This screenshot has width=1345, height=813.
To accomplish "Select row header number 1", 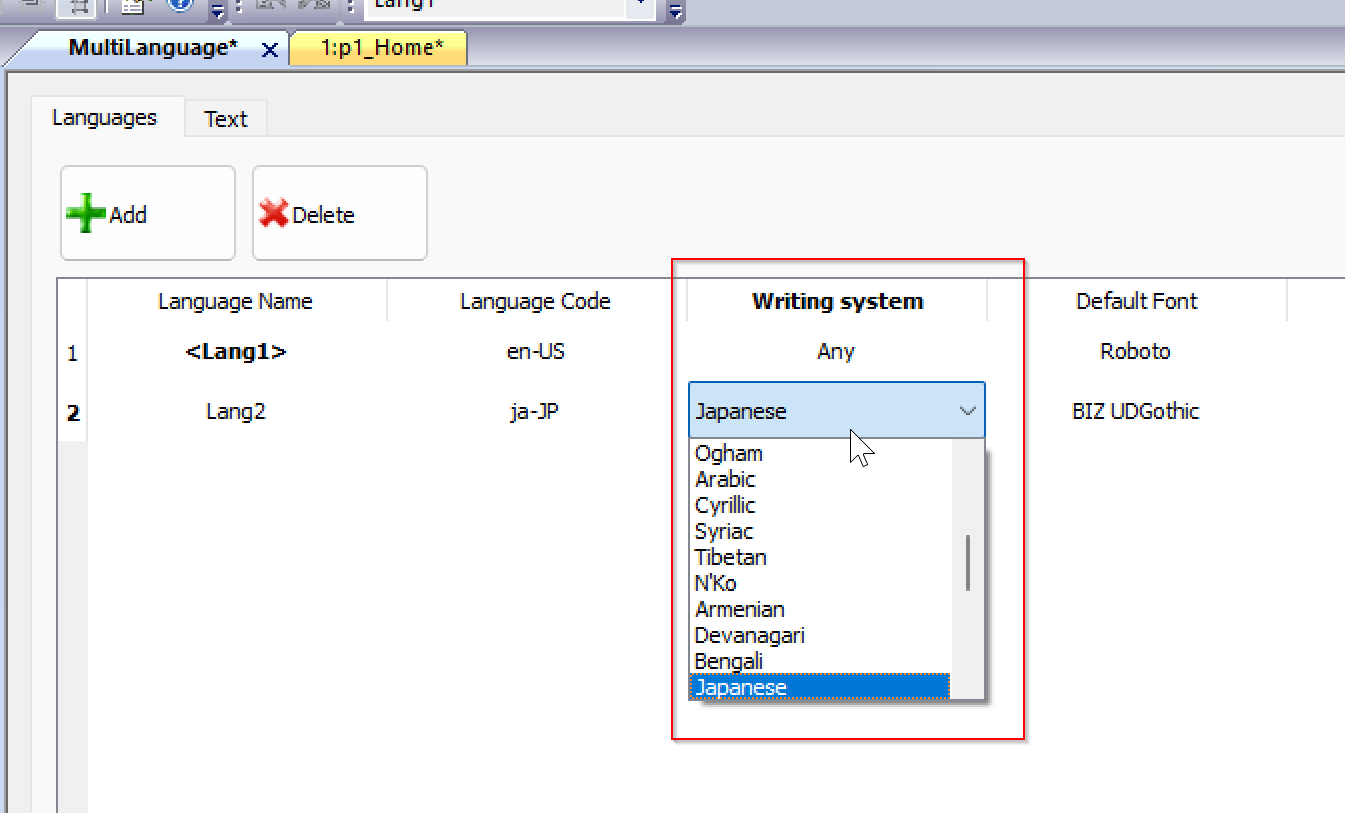I will pyautogui.click(x=72, y=353).
